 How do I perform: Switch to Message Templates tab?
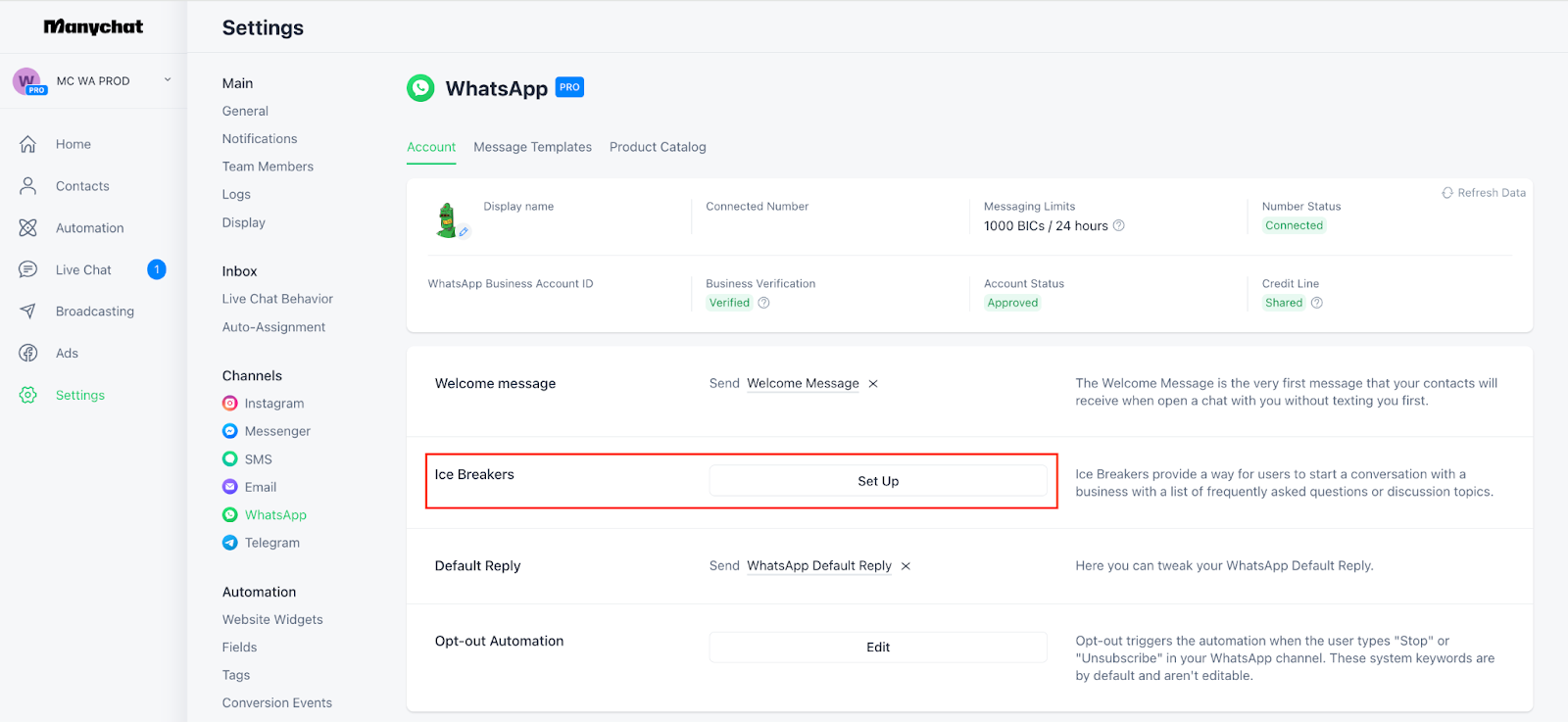[x=532, y=147]
